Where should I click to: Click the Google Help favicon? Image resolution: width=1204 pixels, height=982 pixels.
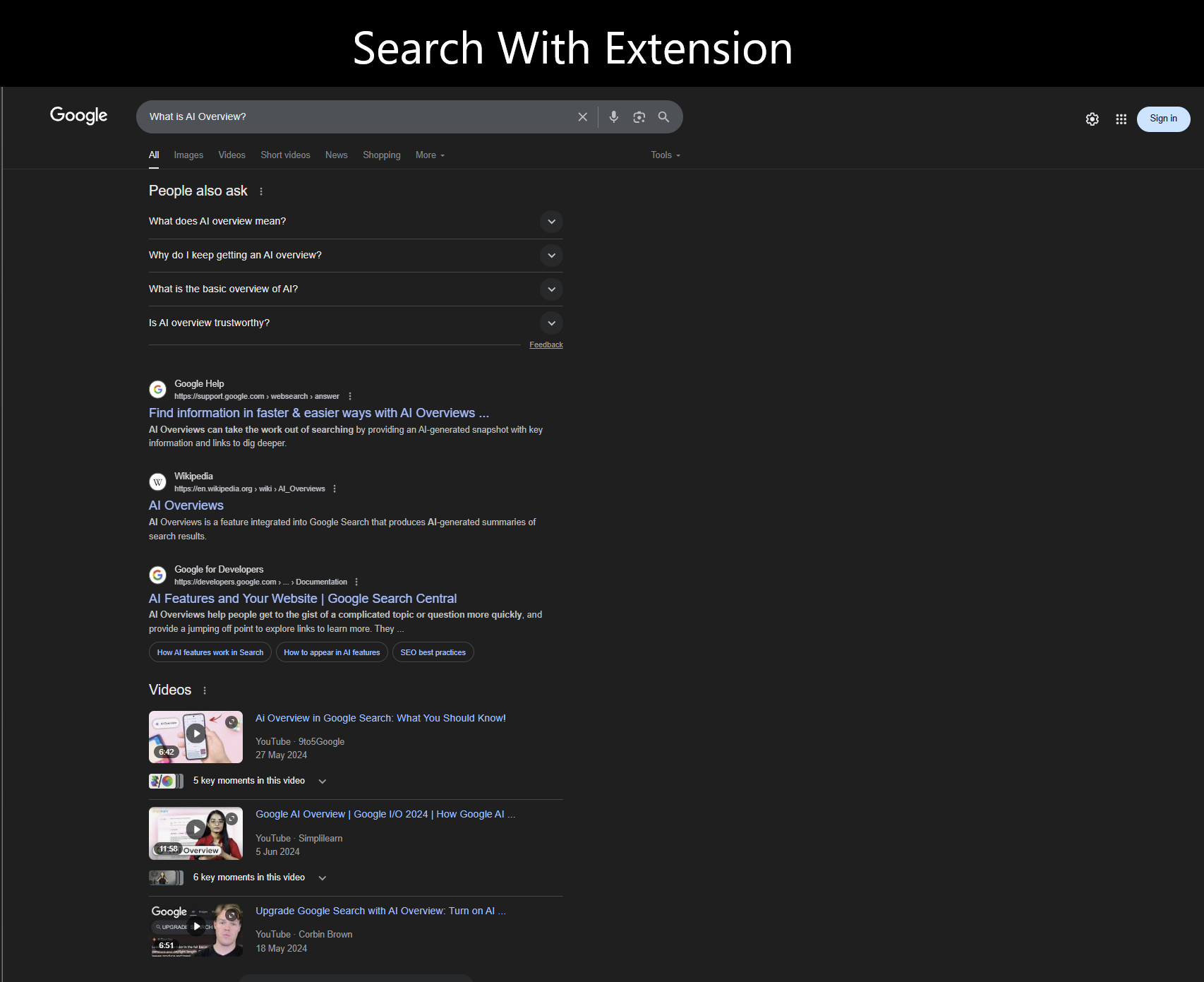coord(158,389)
